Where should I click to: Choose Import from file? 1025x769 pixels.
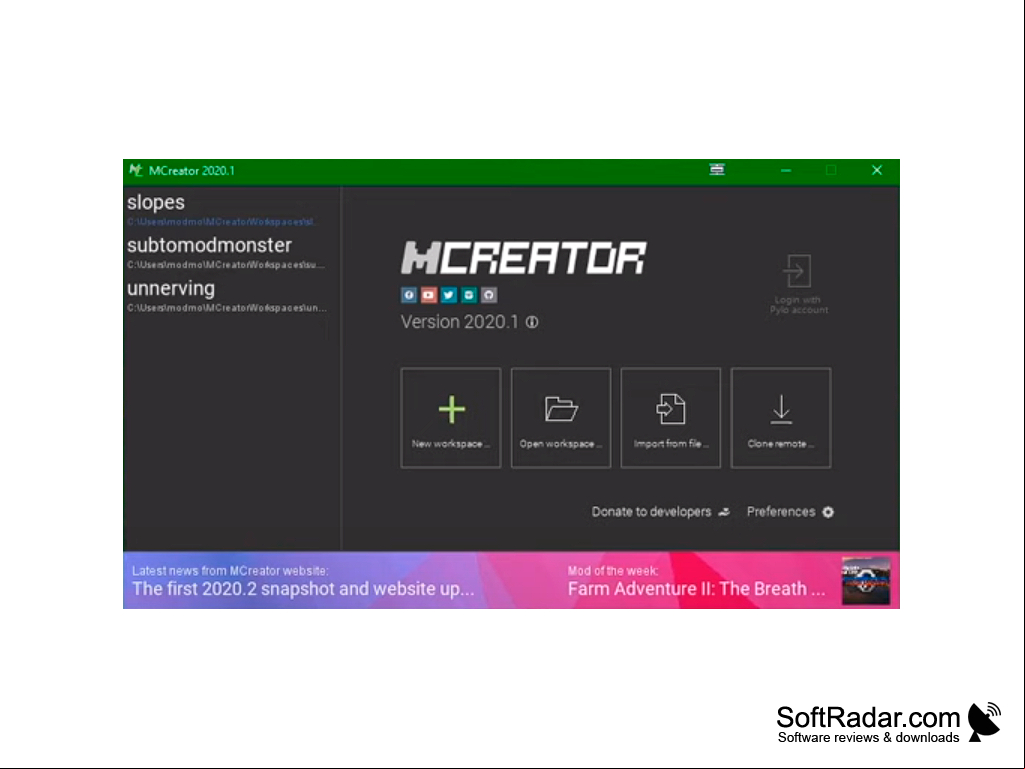click(671, 418)
